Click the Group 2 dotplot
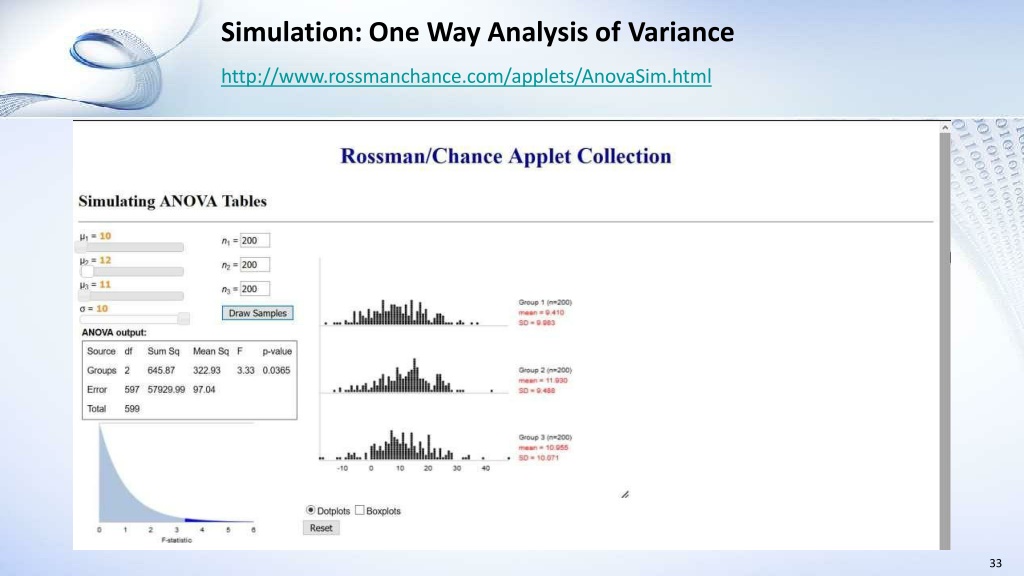 414,376
